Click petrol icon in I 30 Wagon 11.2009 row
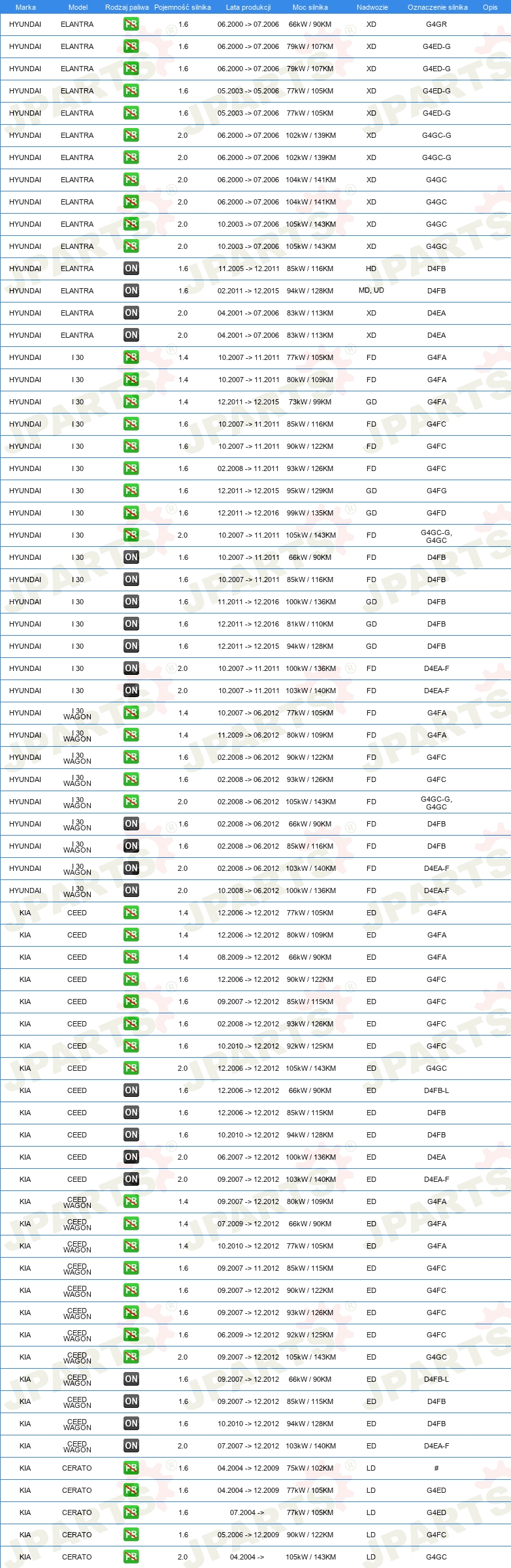511x1568 pixels. click(131, 735)
